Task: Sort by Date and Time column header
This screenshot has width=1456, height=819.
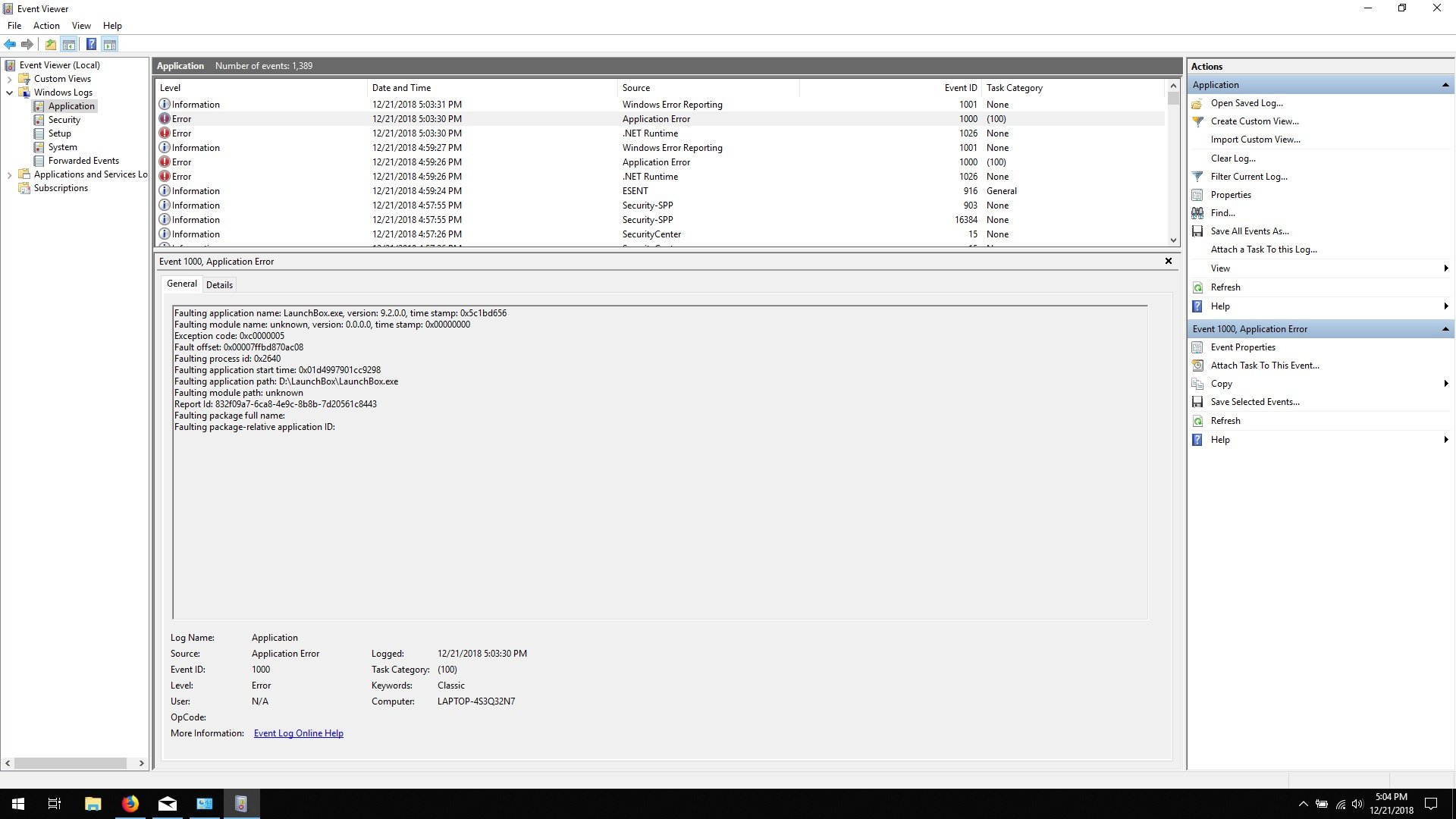Action: pos(492,88)
